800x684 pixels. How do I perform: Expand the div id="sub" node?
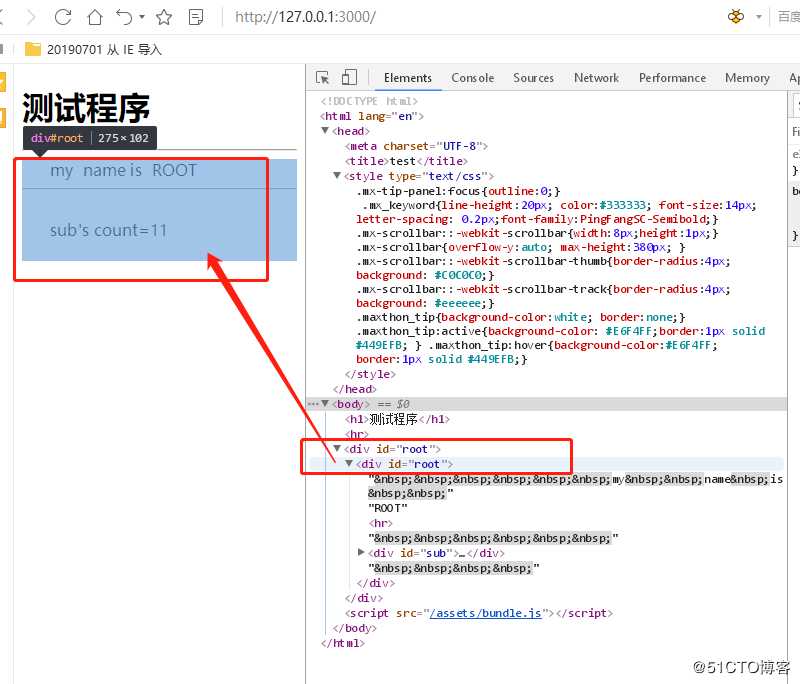pyautogui.click(x=361, y=552)
